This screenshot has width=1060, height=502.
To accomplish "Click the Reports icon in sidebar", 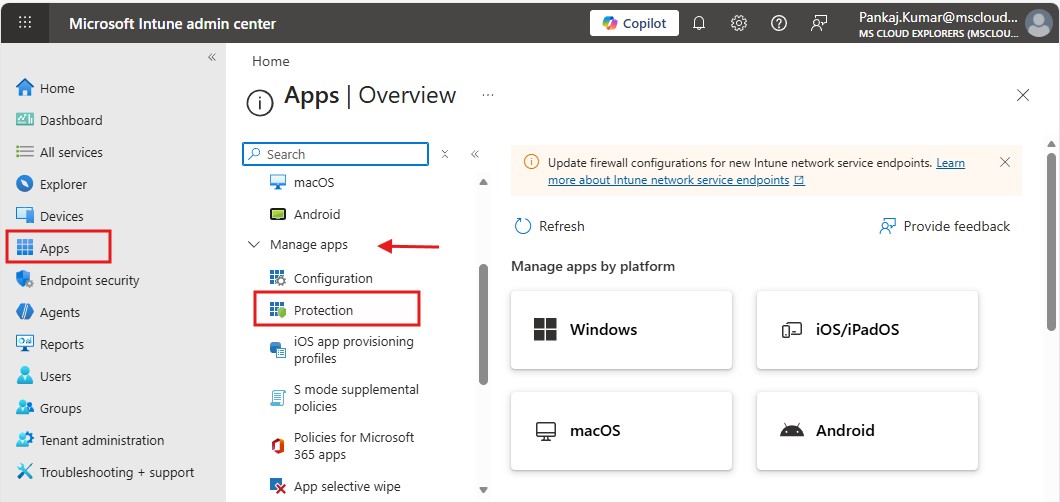I will (24, 344).
